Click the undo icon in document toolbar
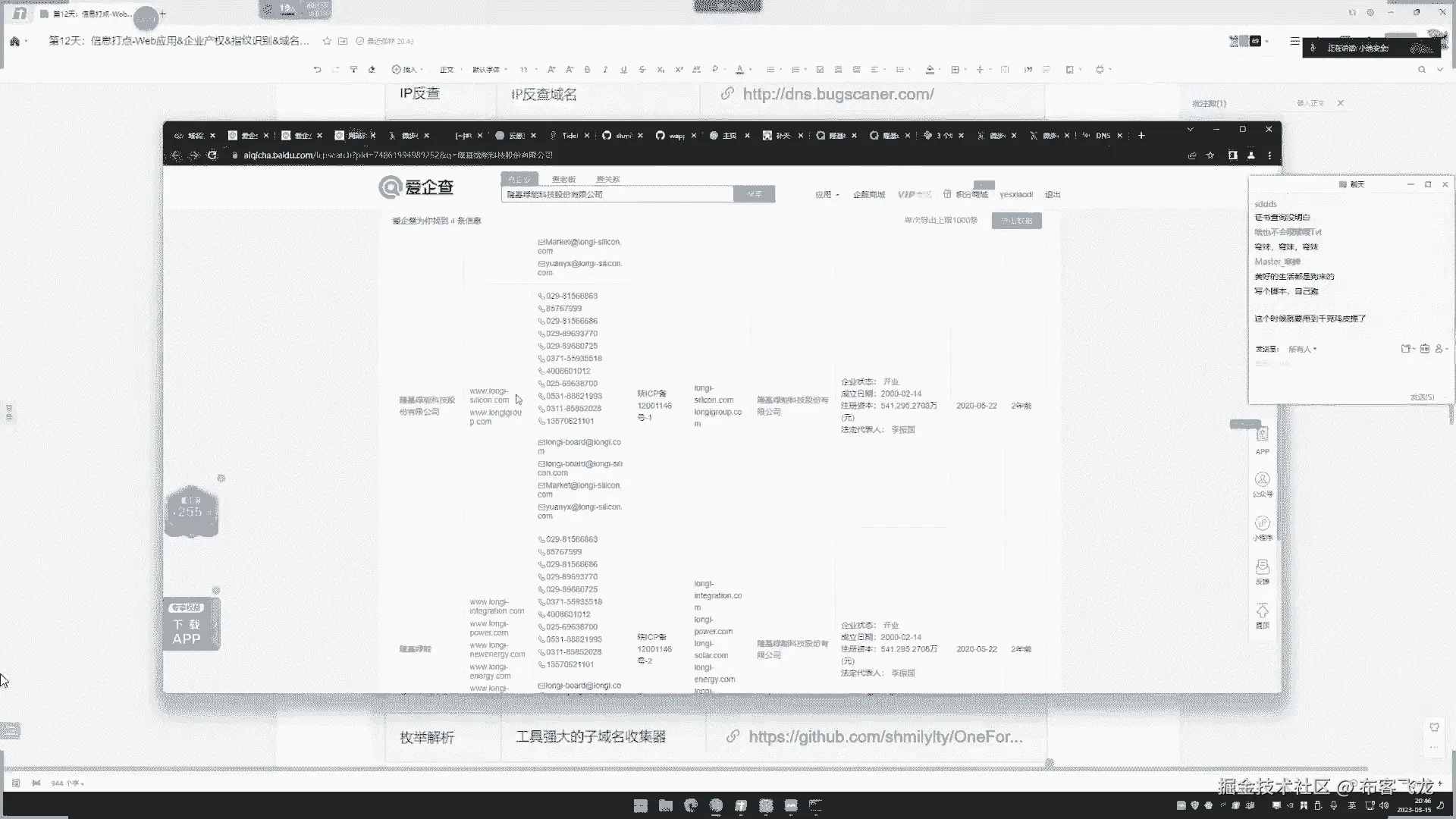 [317, 70]
